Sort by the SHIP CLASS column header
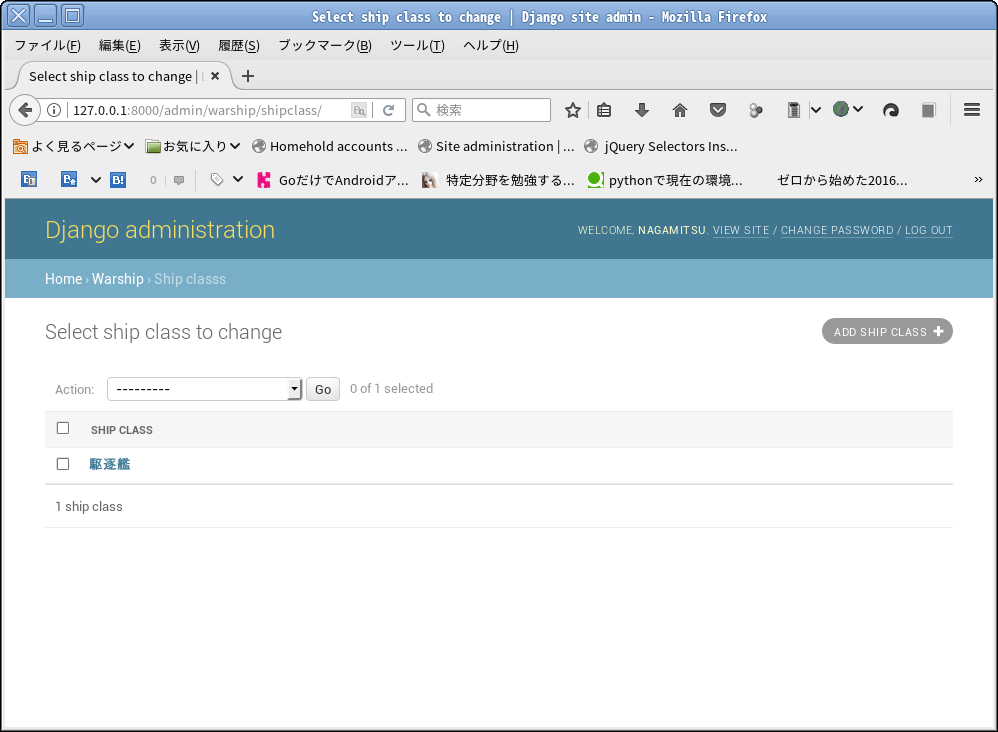The image size is (998, 732). click(x=122, y=430)
